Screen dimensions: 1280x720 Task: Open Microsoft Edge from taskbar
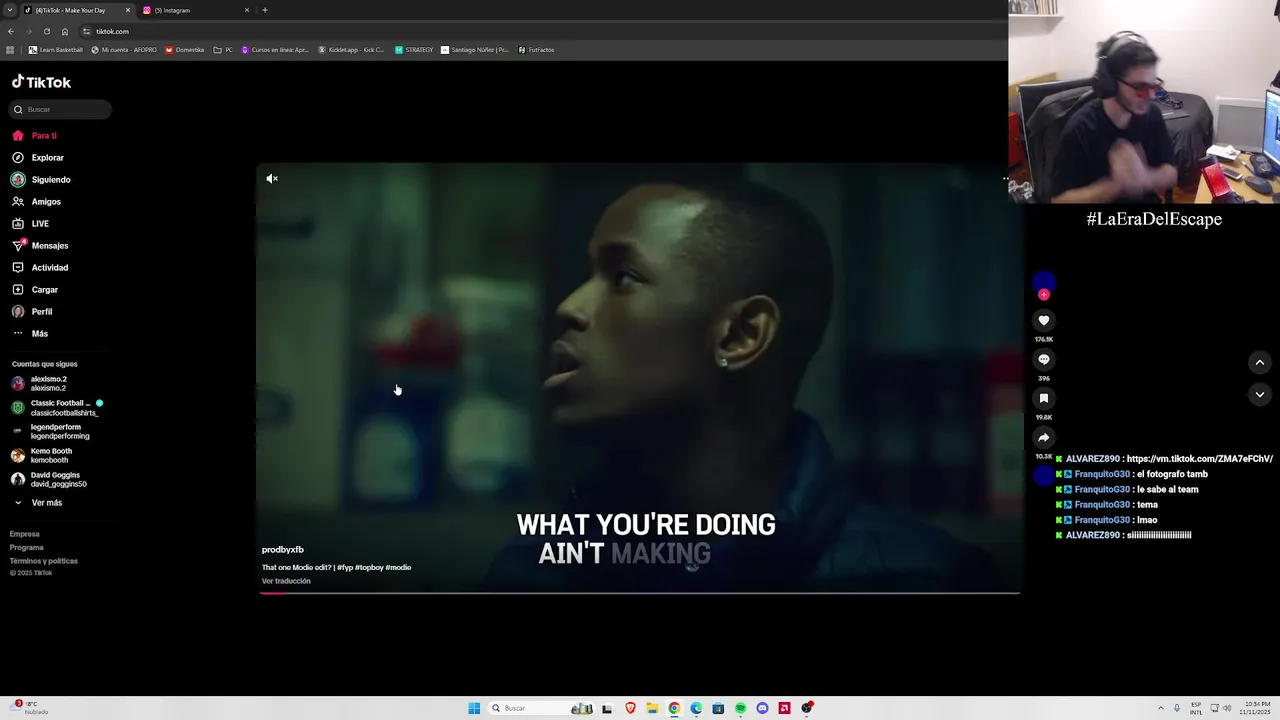pos(696,708)
